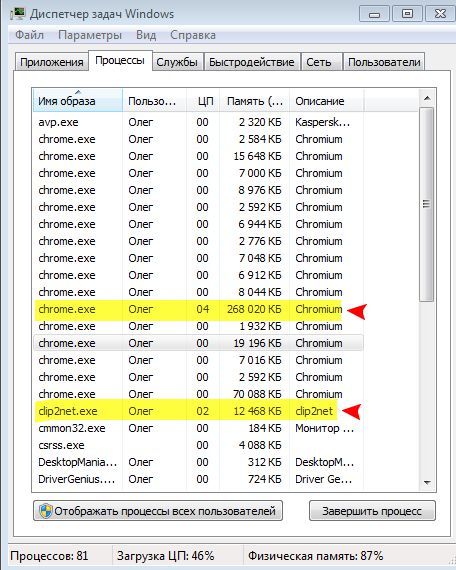Switch to the Пользователи tab
The image size is (456, 570).
(x=384, y=62)
